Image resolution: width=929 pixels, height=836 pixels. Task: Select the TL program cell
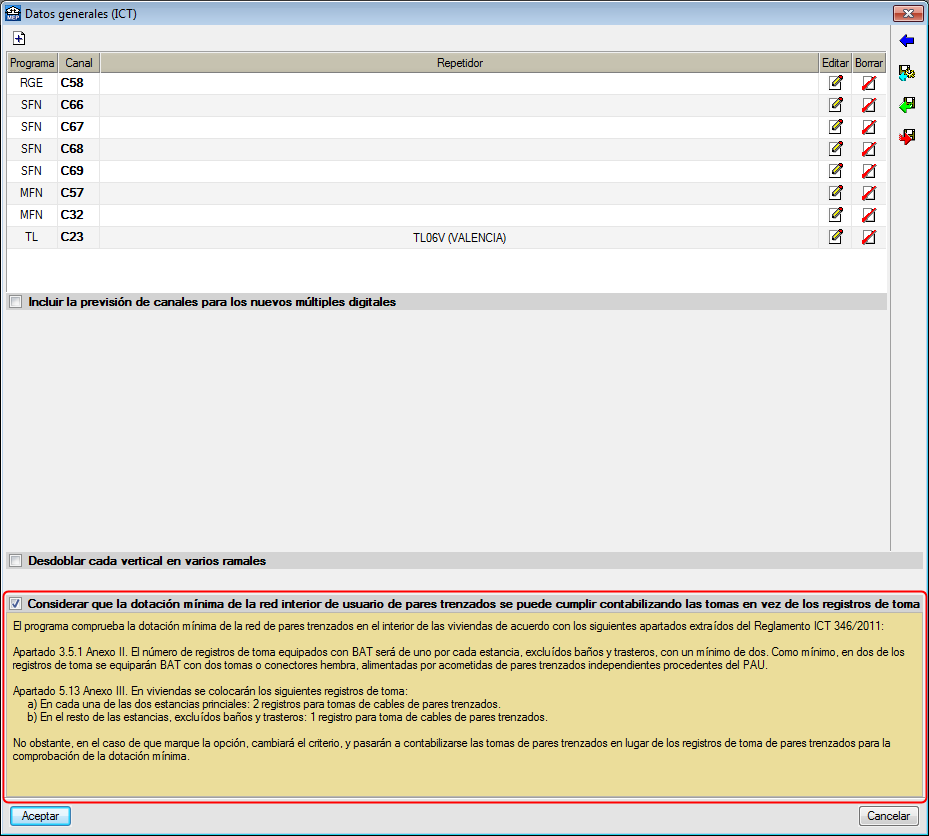click(32, 237)
